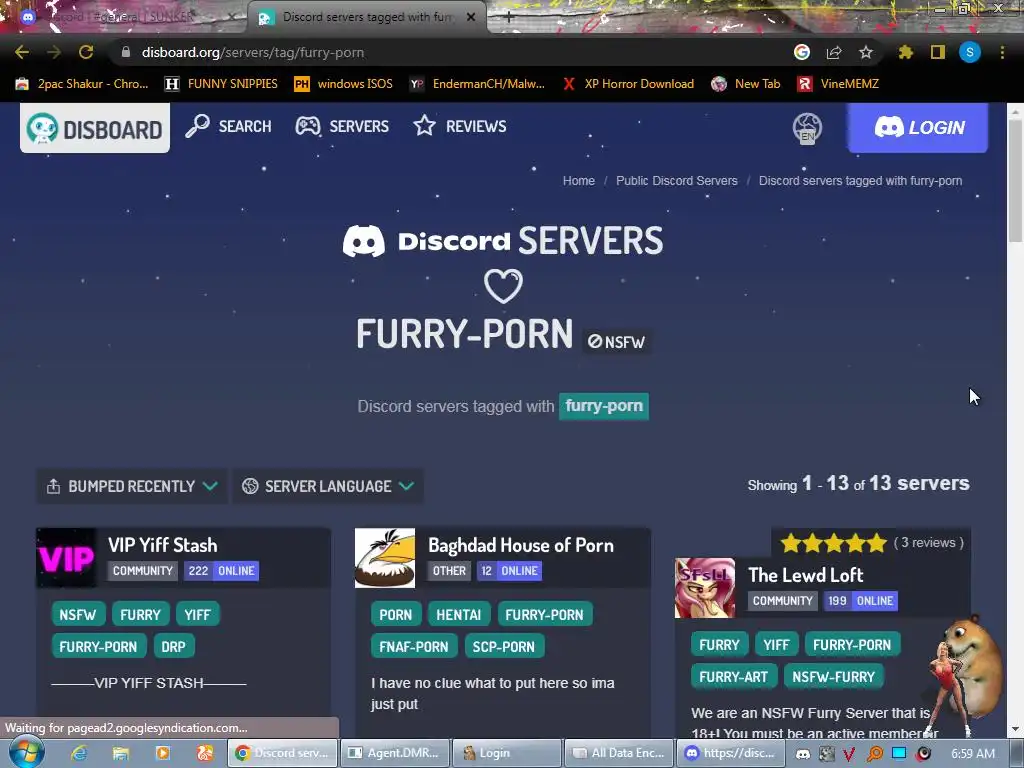The width and height of the screenshot is (1024, 768).
Task: Open Windows Explorer folder on taskbar
Action: 121,753
